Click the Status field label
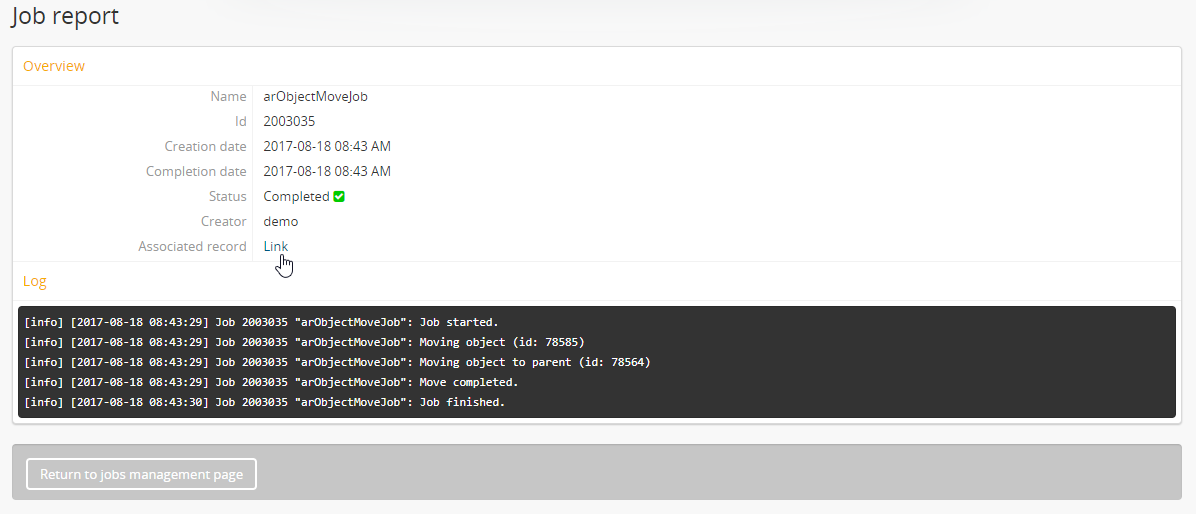Viewport: 1196px width, 514px height. click(x=227, y=197)
